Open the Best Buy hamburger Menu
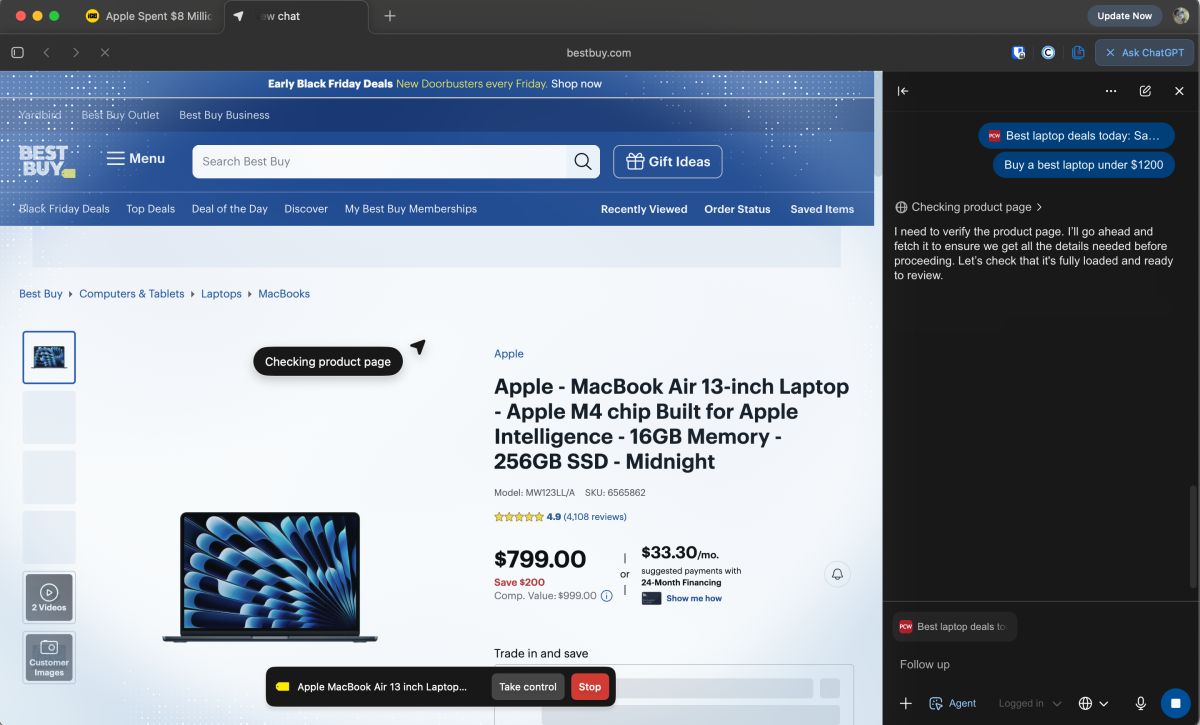Viewport: 1200px width, 725px height. 136,159
